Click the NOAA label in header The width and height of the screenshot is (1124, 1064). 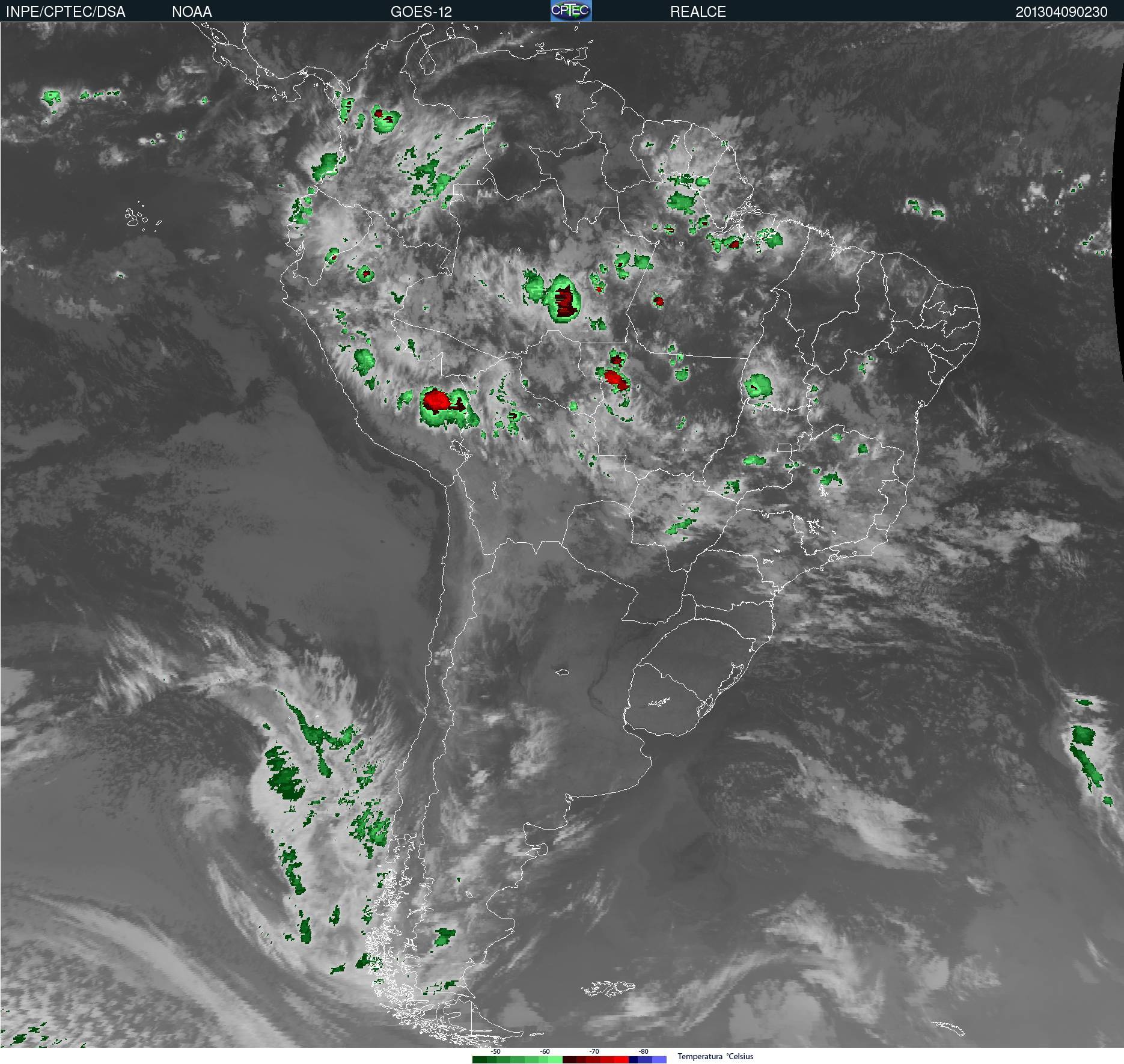click(x=192, y=12)
